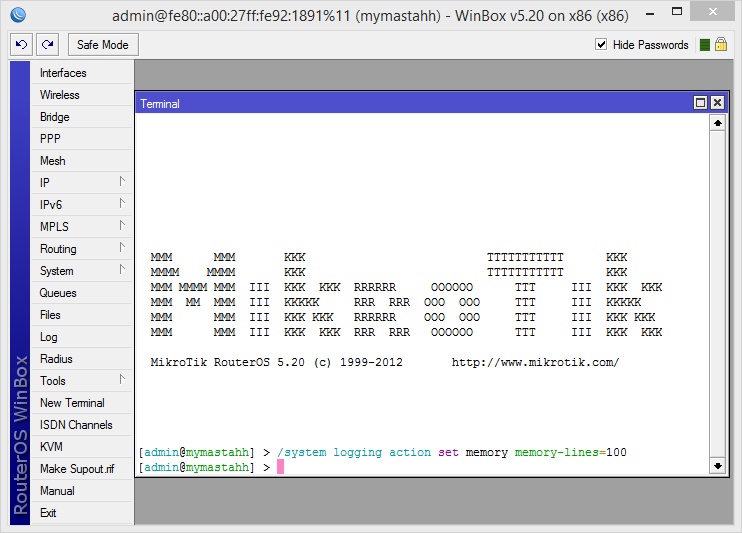Click the http://www.mikrotik.com/ text
Viewport: 742px width, 533px height.
pos(535,363)
